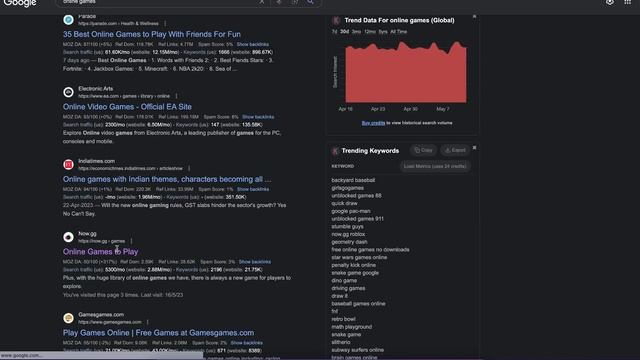Close the Trend Data widget
Viewport: 640px width, 360px height.
(x=474, y=17)
